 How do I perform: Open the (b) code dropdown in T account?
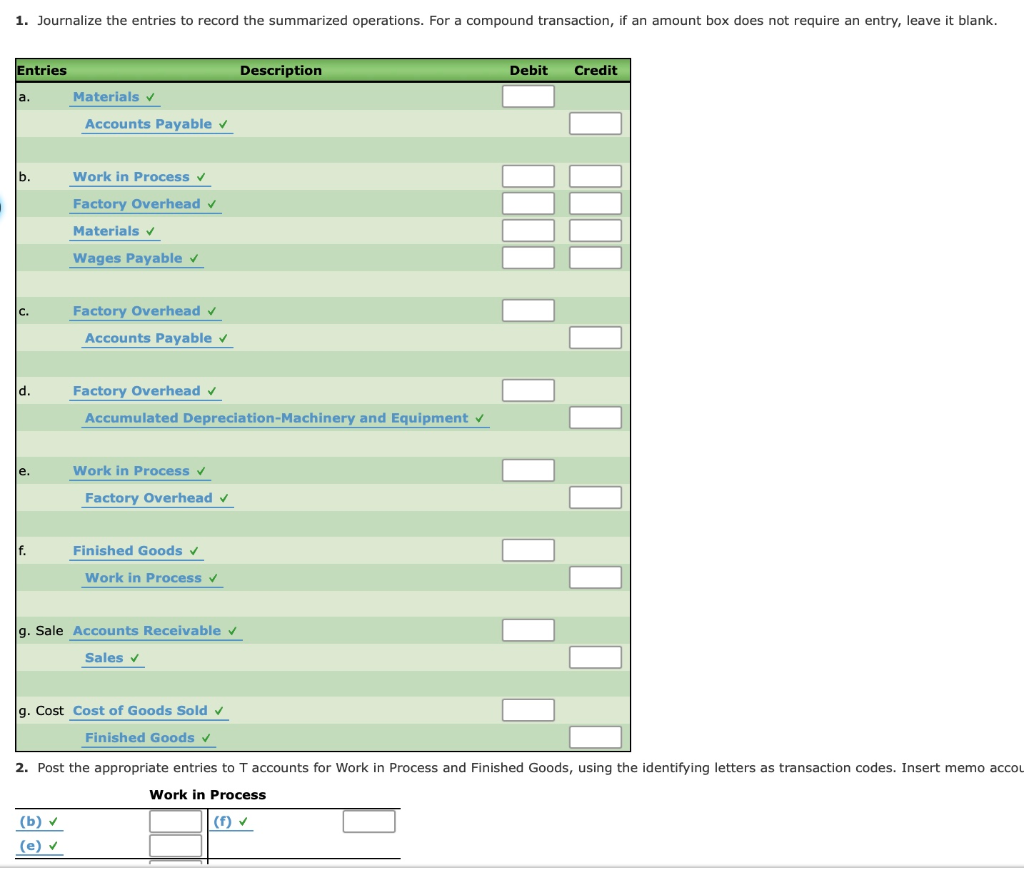pos(39,822)
